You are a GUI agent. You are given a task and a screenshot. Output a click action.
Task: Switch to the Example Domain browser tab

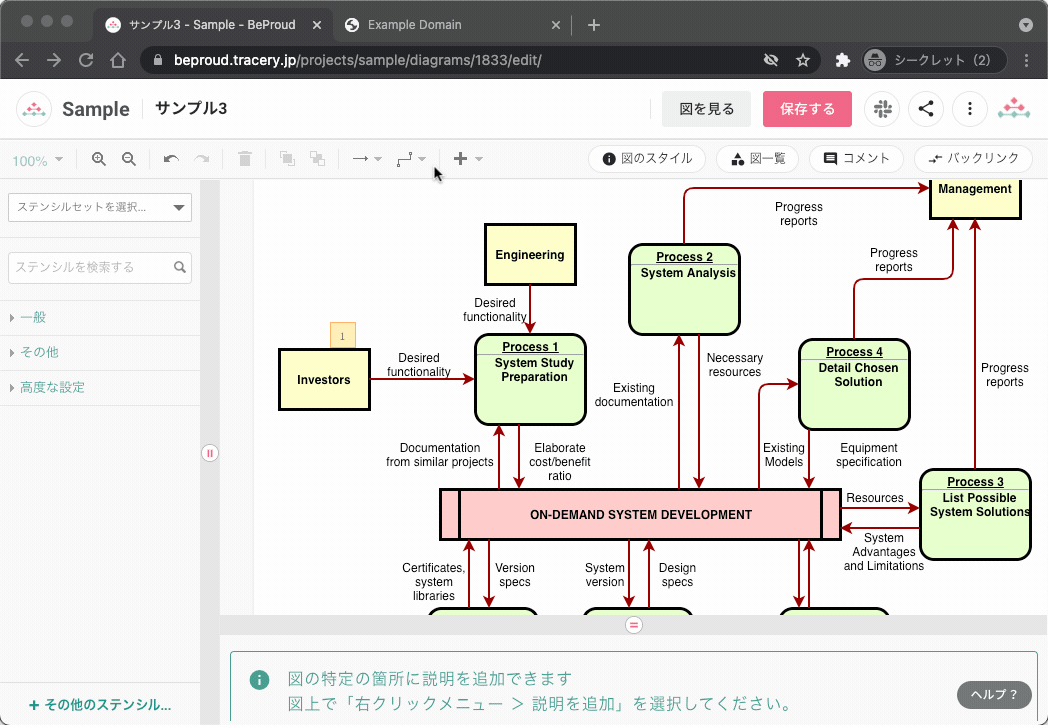click(414, 24)
